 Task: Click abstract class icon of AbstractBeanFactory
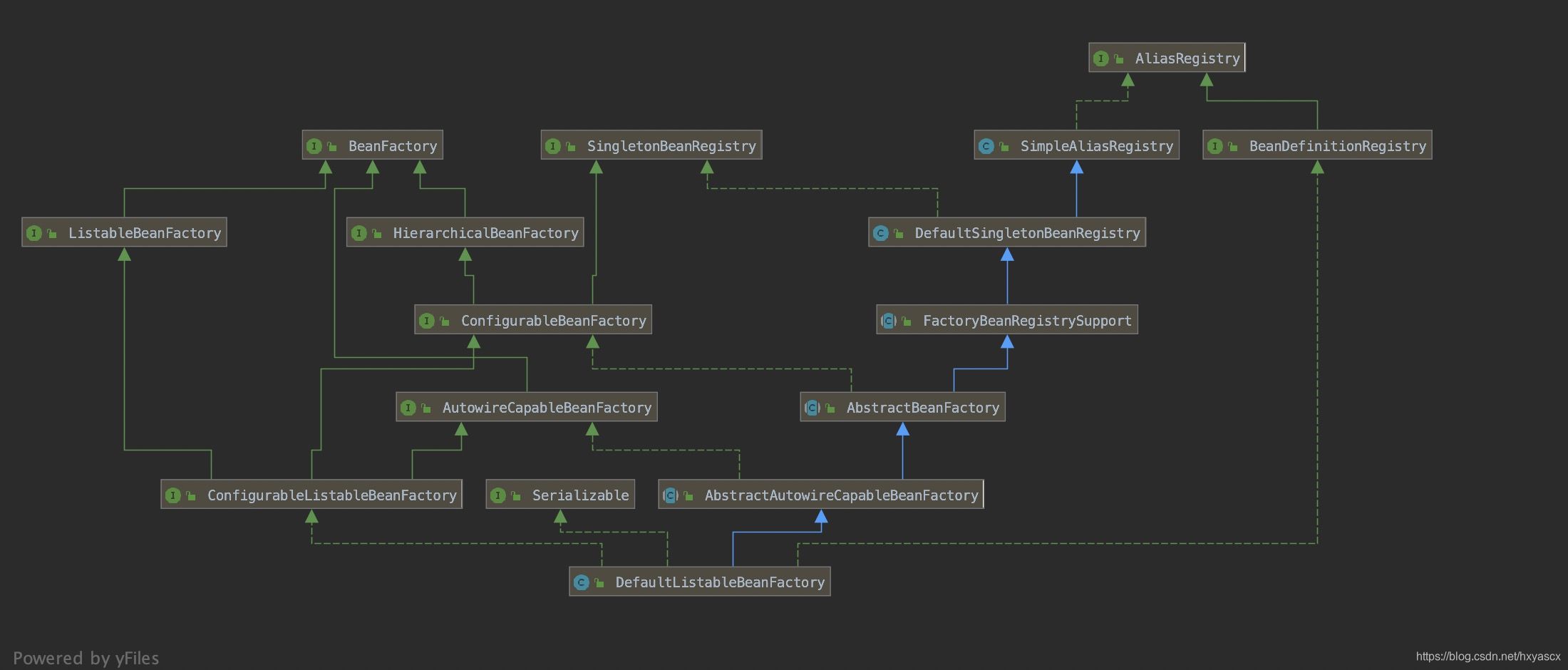click(813, 408)
